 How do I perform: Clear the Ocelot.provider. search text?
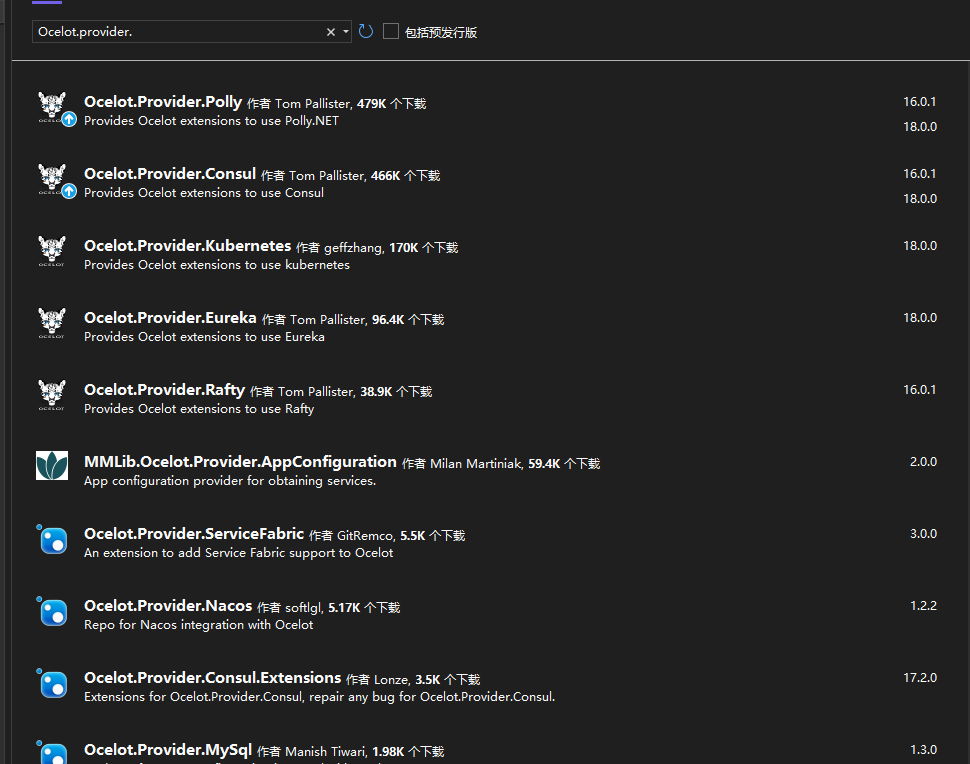(331, 32)
